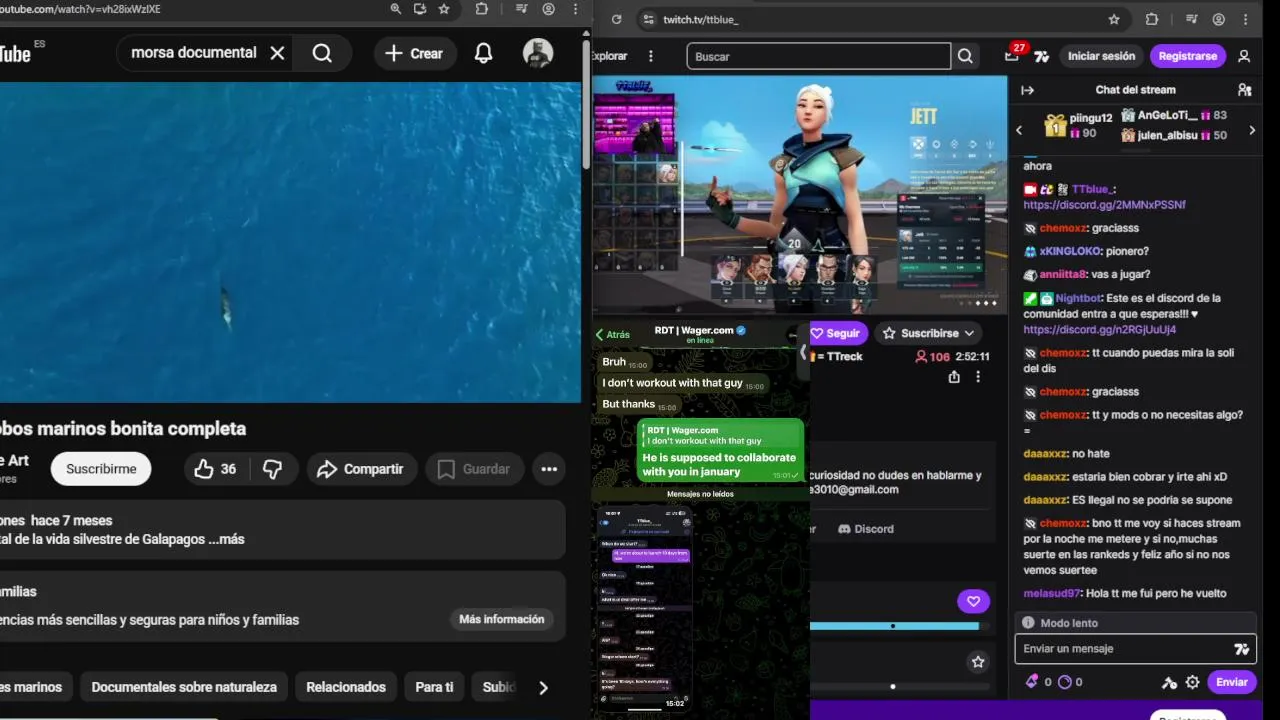The width and height of the screenshot is (1280, 720).
Task: Open stream options three-dot menu
Action: 978,377
